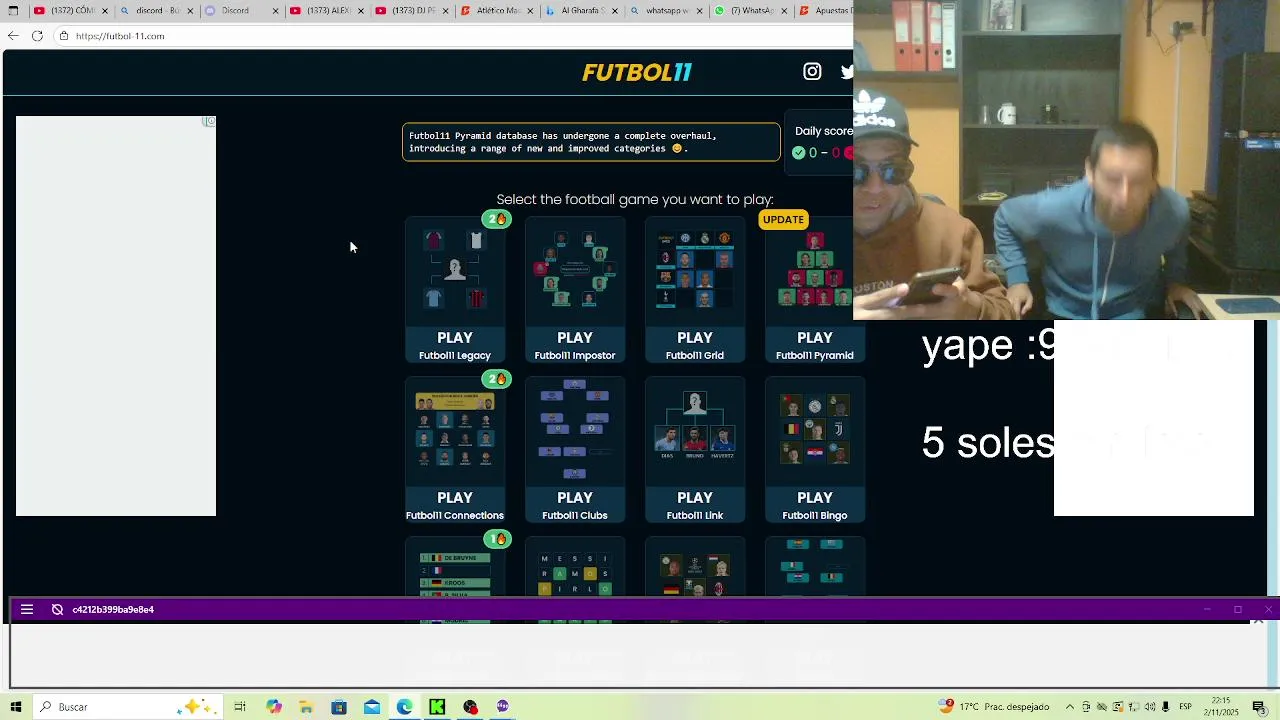Play Futbol11 Clubs game
This screenshot has width=1280, height=720.
click(575, 450)
